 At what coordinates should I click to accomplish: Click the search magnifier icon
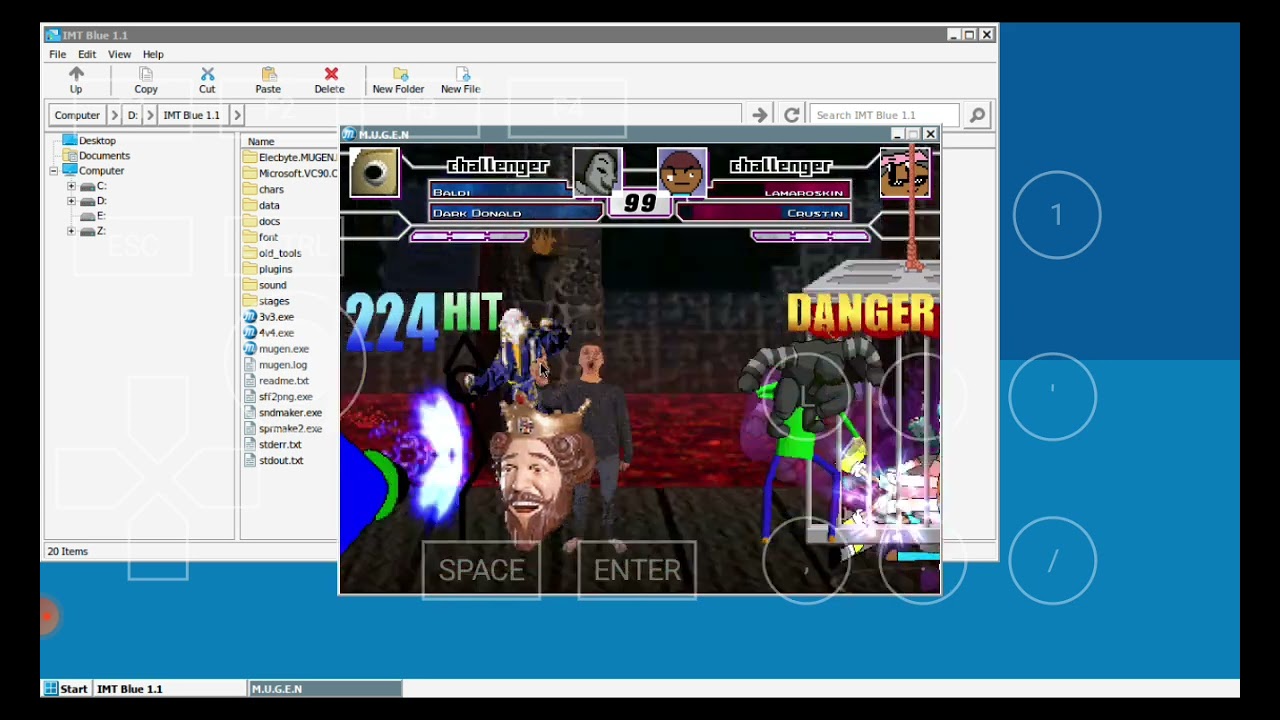[x=977, y=115]
